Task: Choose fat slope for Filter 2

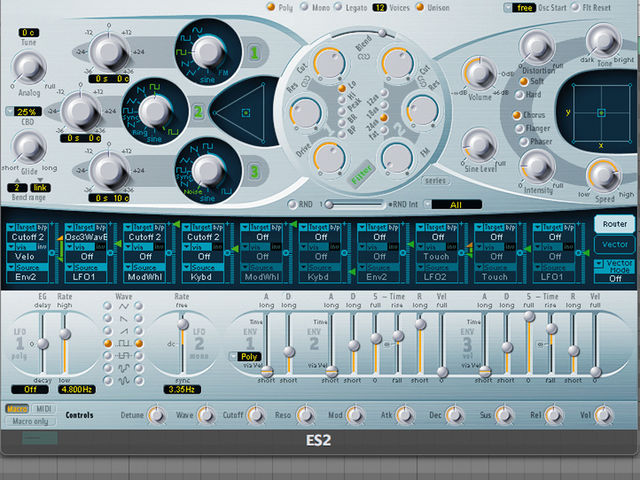Action: 383,130
